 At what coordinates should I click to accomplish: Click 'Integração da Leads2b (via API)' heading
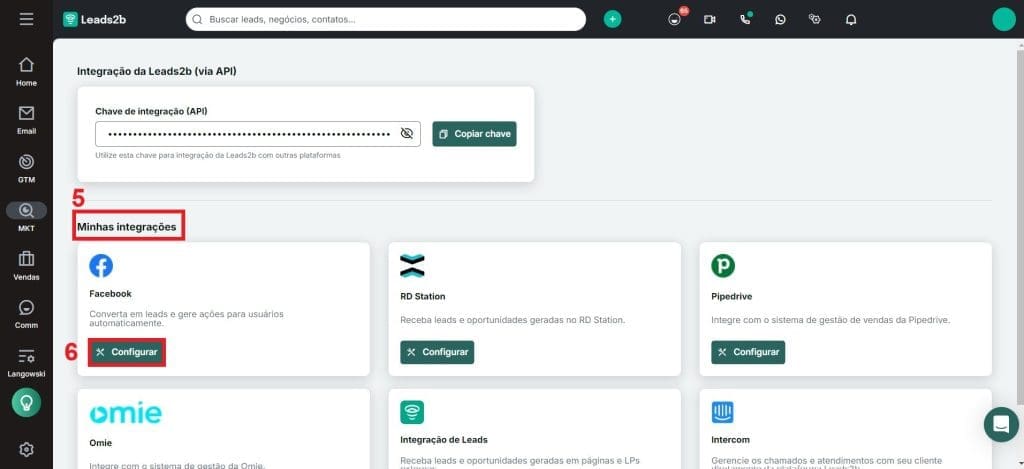click(x=157, y=71)
